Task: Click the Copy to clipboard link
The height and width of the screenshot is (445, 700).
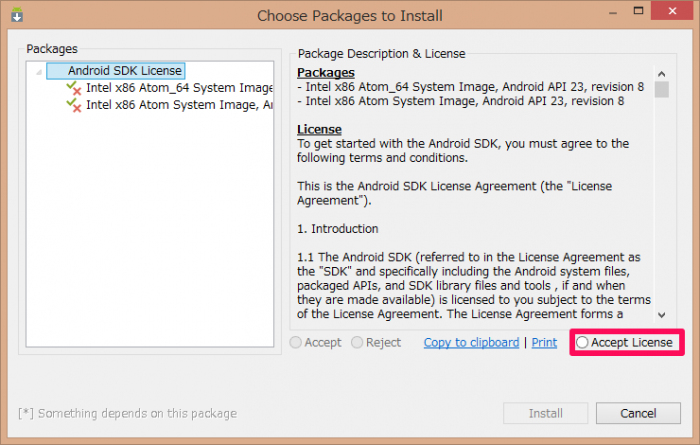Action: pos(471,342)
